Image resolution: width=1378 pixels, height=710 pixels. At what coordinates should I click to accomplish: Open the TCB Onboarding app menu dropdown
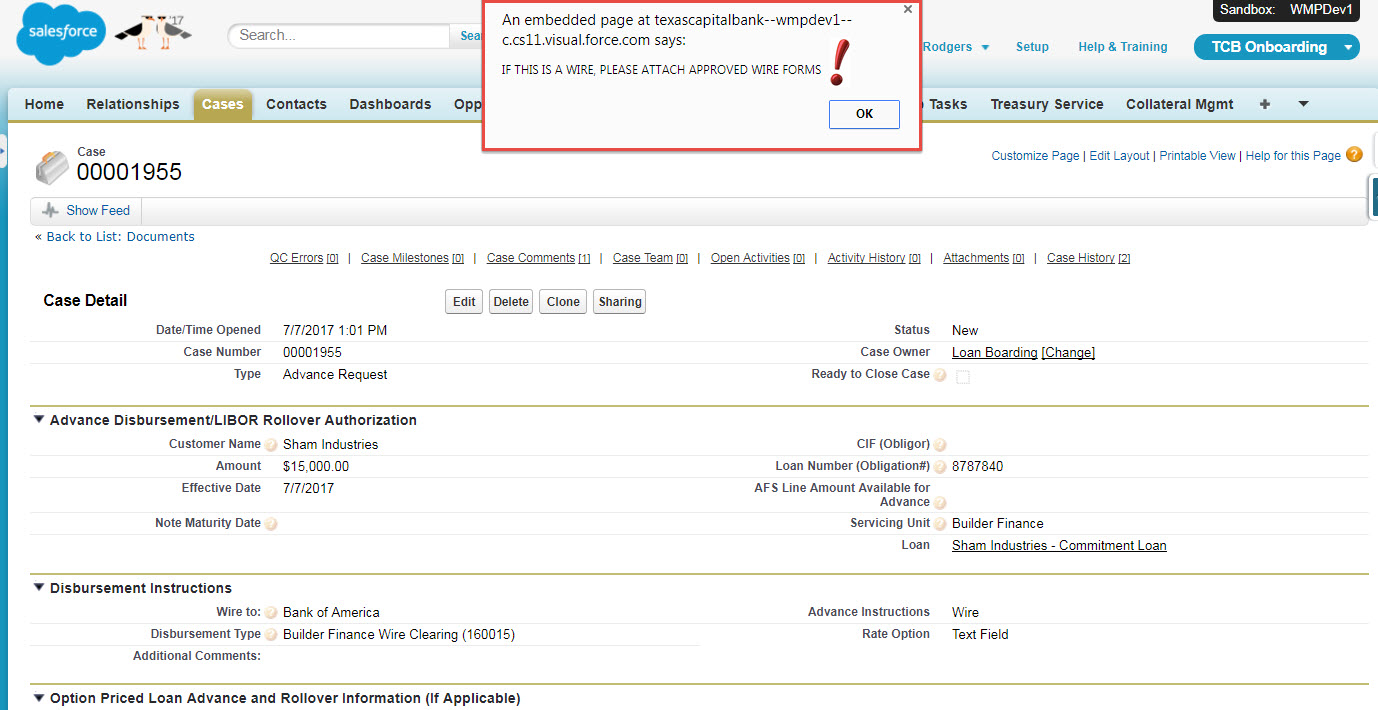[x=1348, y=47]
